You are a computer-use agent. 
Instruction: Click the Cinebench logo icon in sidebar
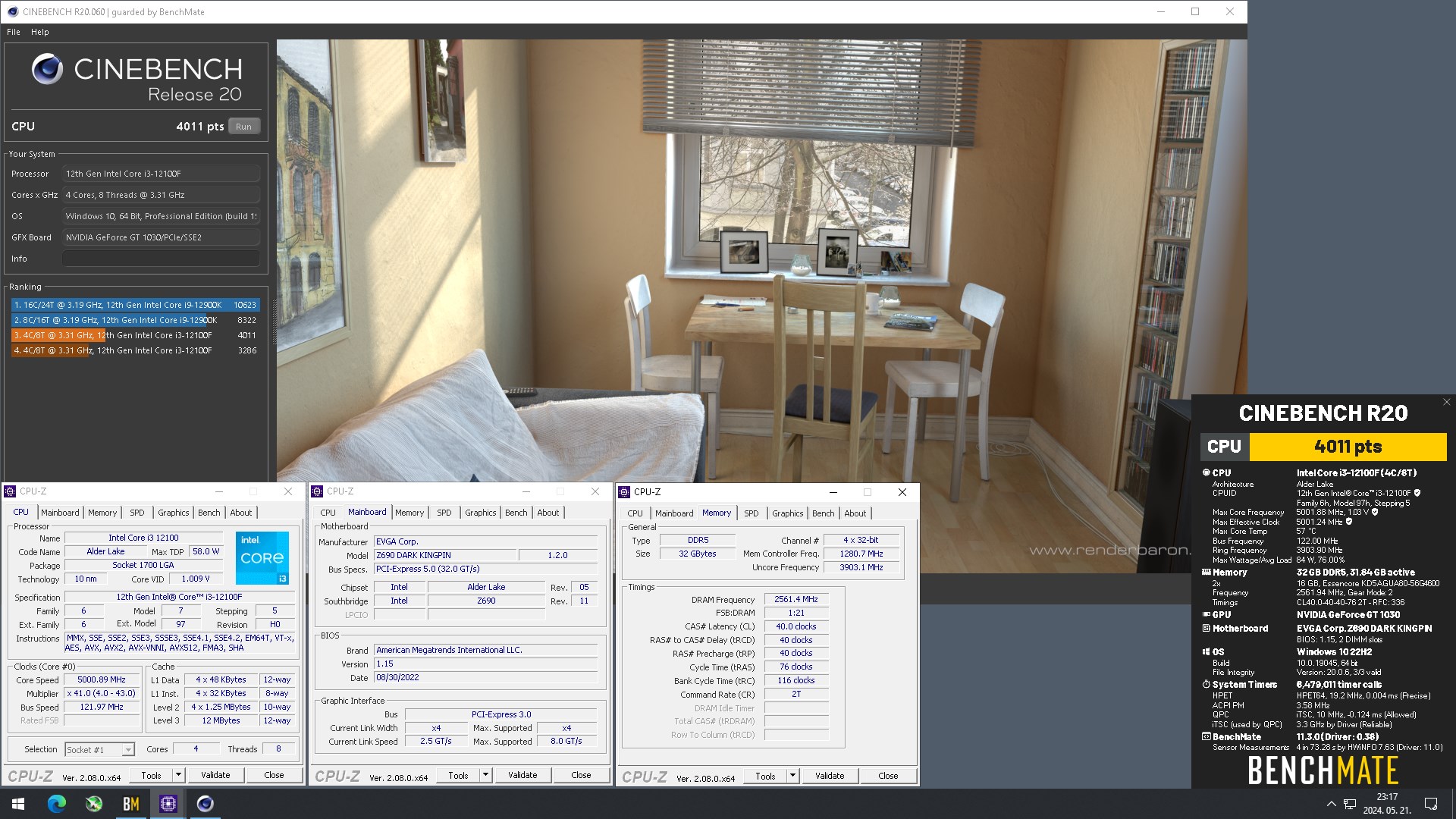47,69
